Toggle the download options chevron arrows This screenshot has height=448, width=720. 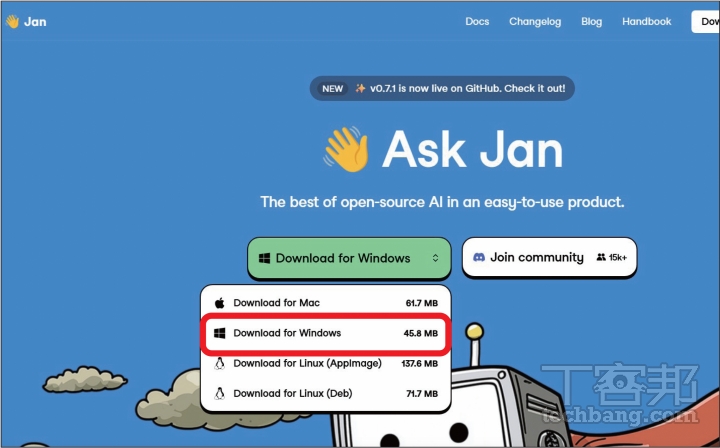(x=435, y=258)
